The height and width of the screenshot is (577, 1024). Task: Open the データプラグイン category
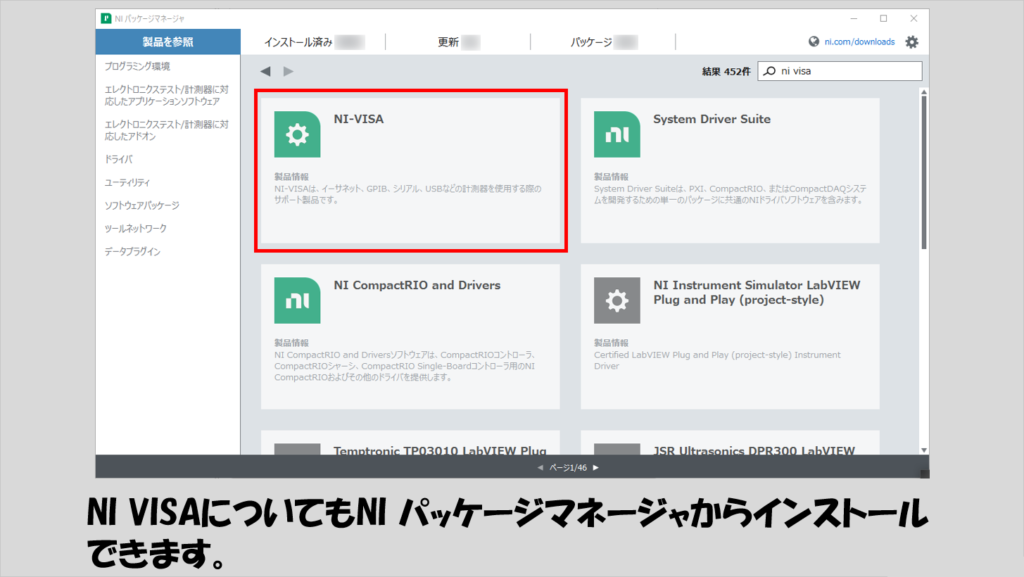[133, 251]
